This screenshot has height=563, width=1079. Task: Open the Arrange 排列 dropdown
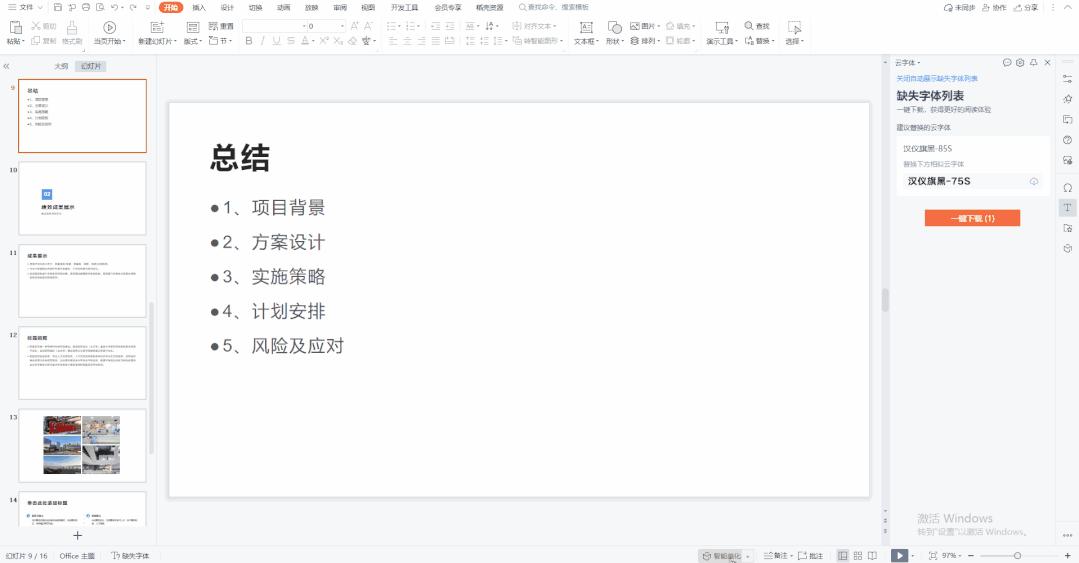click(645, 41)
